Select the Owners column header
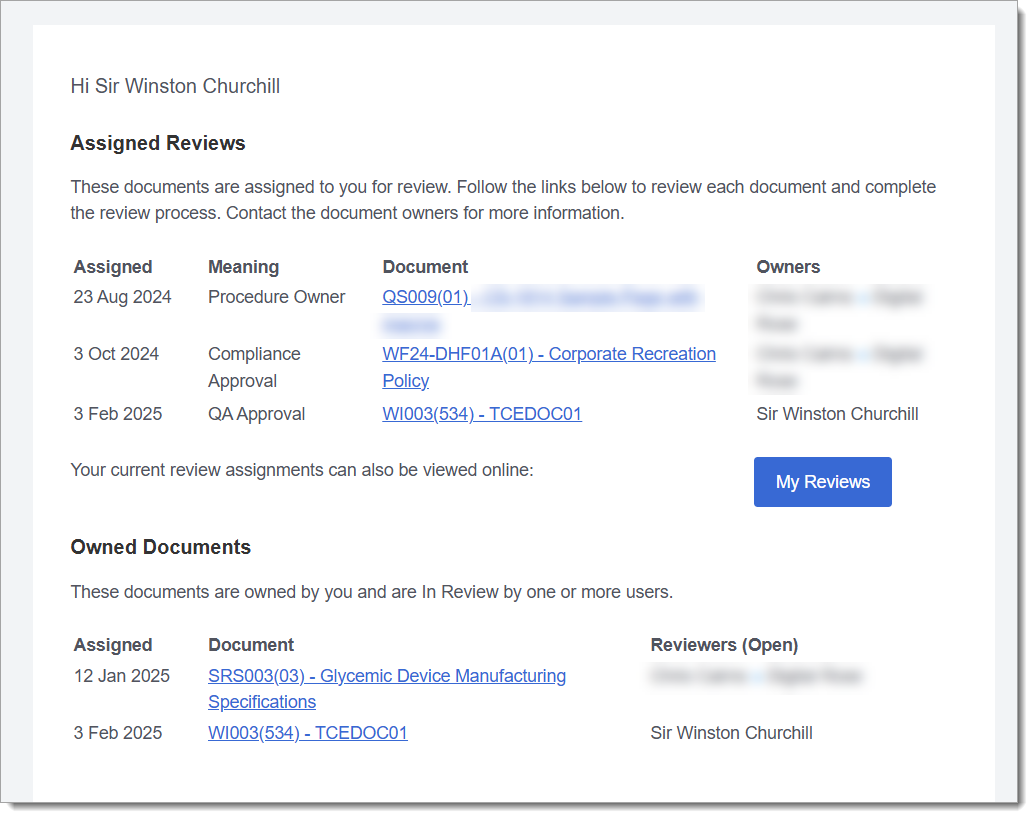The image size is (1033, 818). [788, 267]
